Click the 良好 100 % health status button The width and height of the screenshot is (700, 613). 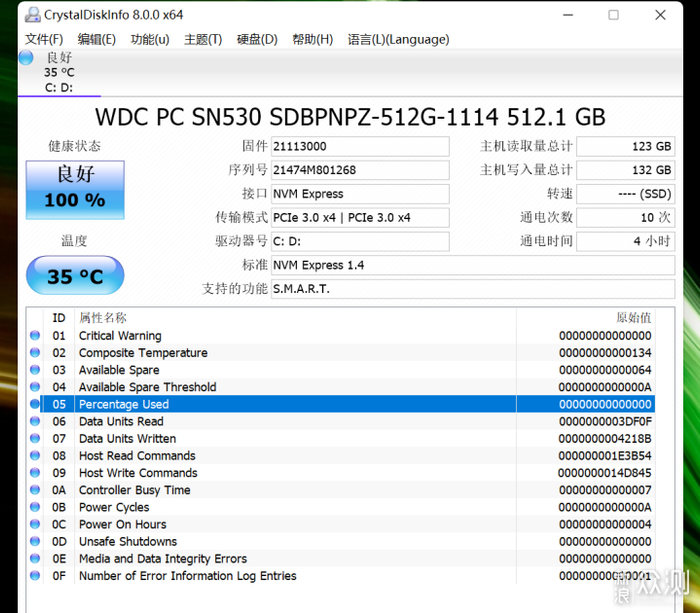click(x=75, y=190)
